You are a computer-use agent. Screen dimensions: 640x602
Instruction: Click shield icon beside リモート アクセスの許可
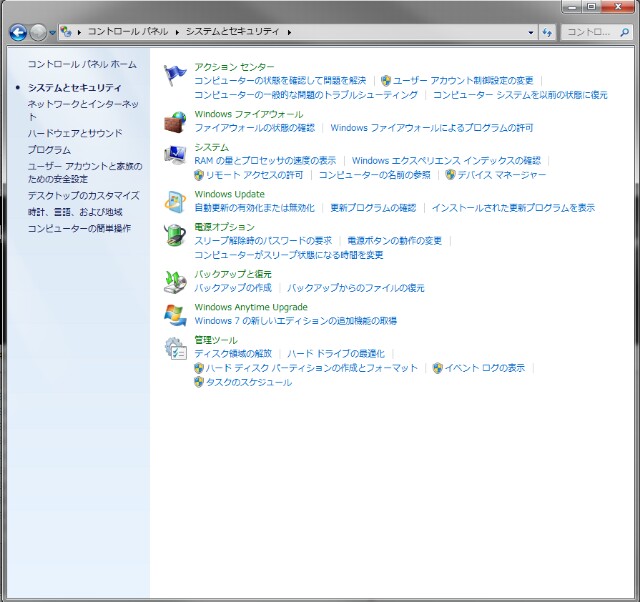(x=199, y=175)
